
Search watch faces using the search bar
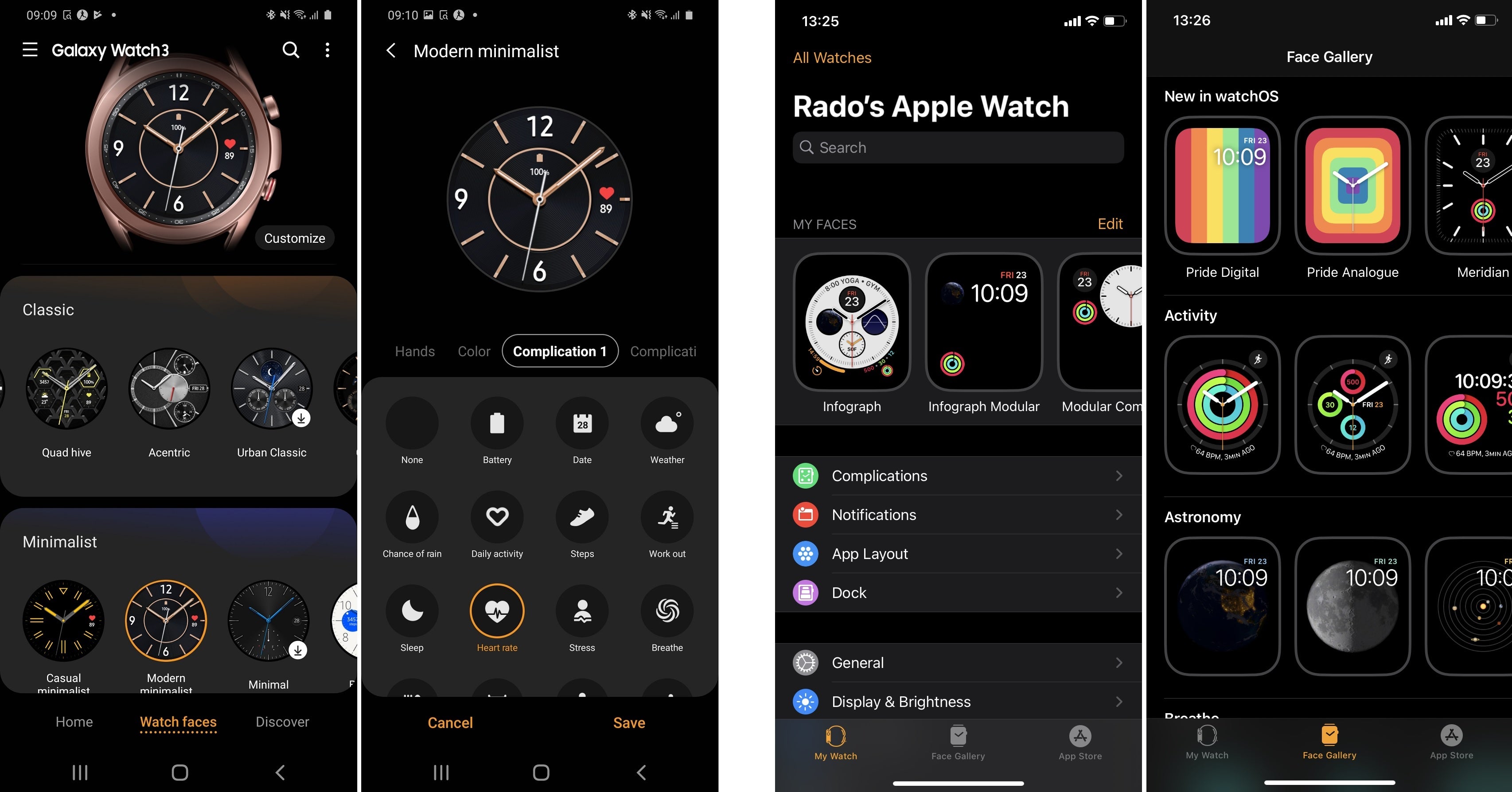click(957, 148)
